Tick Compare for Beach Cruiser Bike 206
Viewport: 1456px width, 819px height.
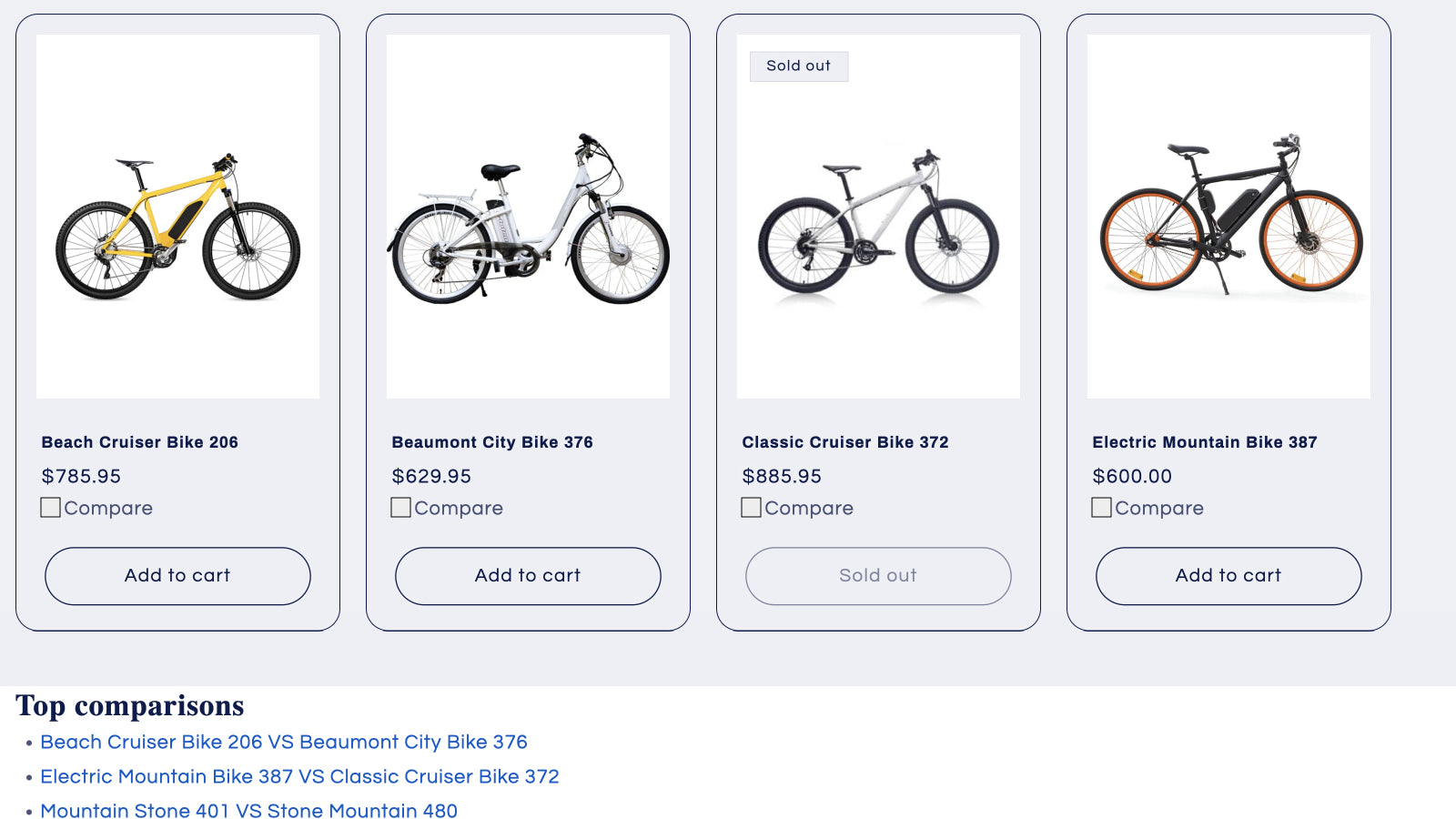click(x=51, y=508)
